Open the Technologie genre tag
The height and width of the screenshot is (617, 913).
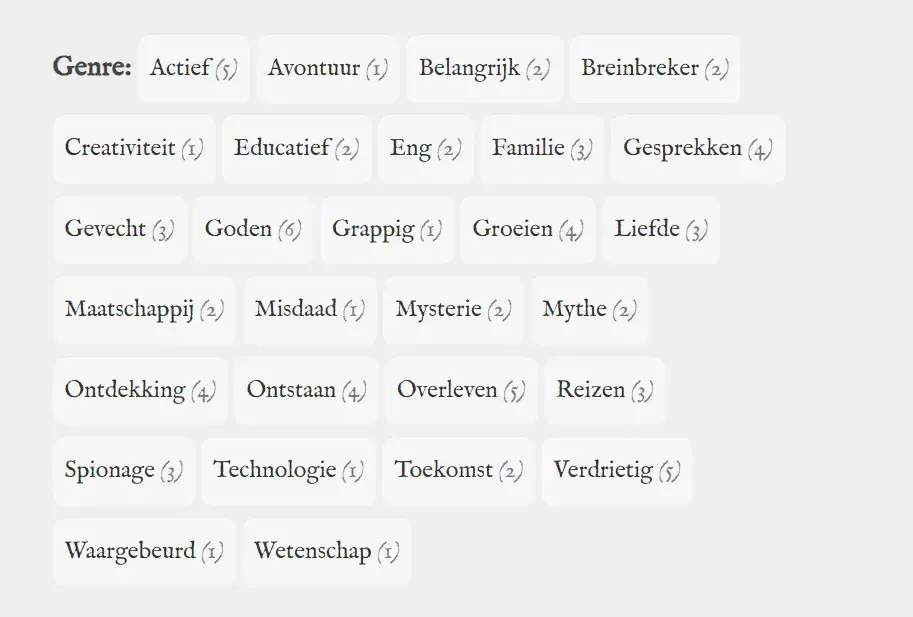[288, 470]
